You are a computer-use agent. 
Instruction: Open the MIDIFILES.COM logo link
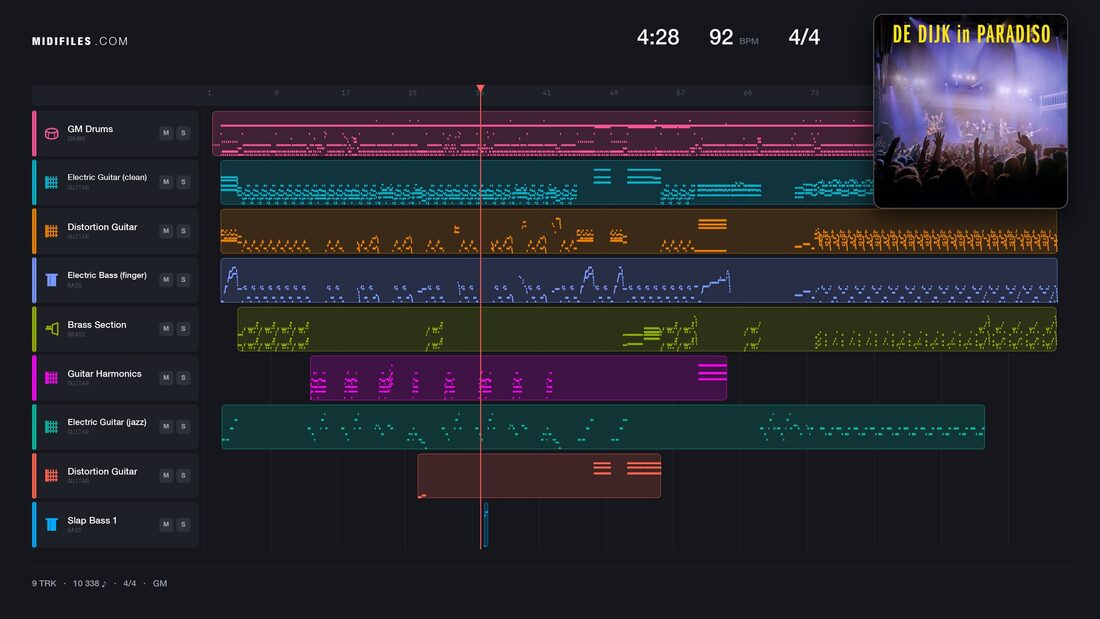(80, 41)
